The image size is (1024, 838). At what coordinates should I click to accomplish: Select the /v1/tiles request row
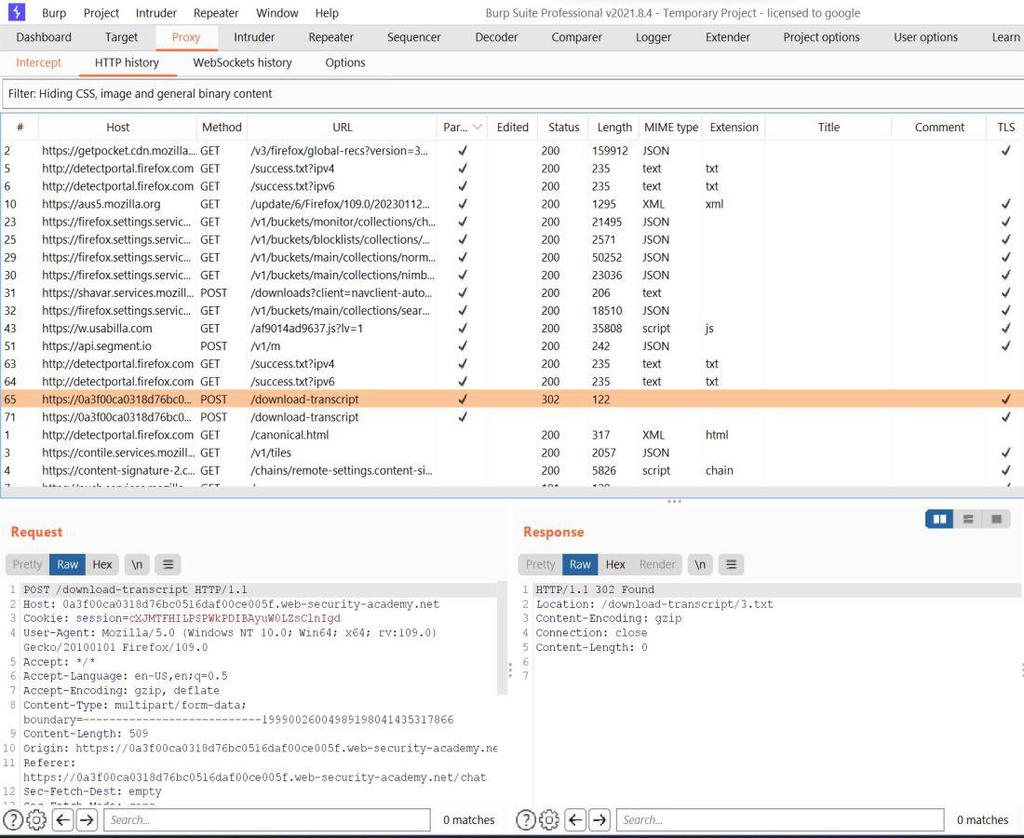point(512,453)
